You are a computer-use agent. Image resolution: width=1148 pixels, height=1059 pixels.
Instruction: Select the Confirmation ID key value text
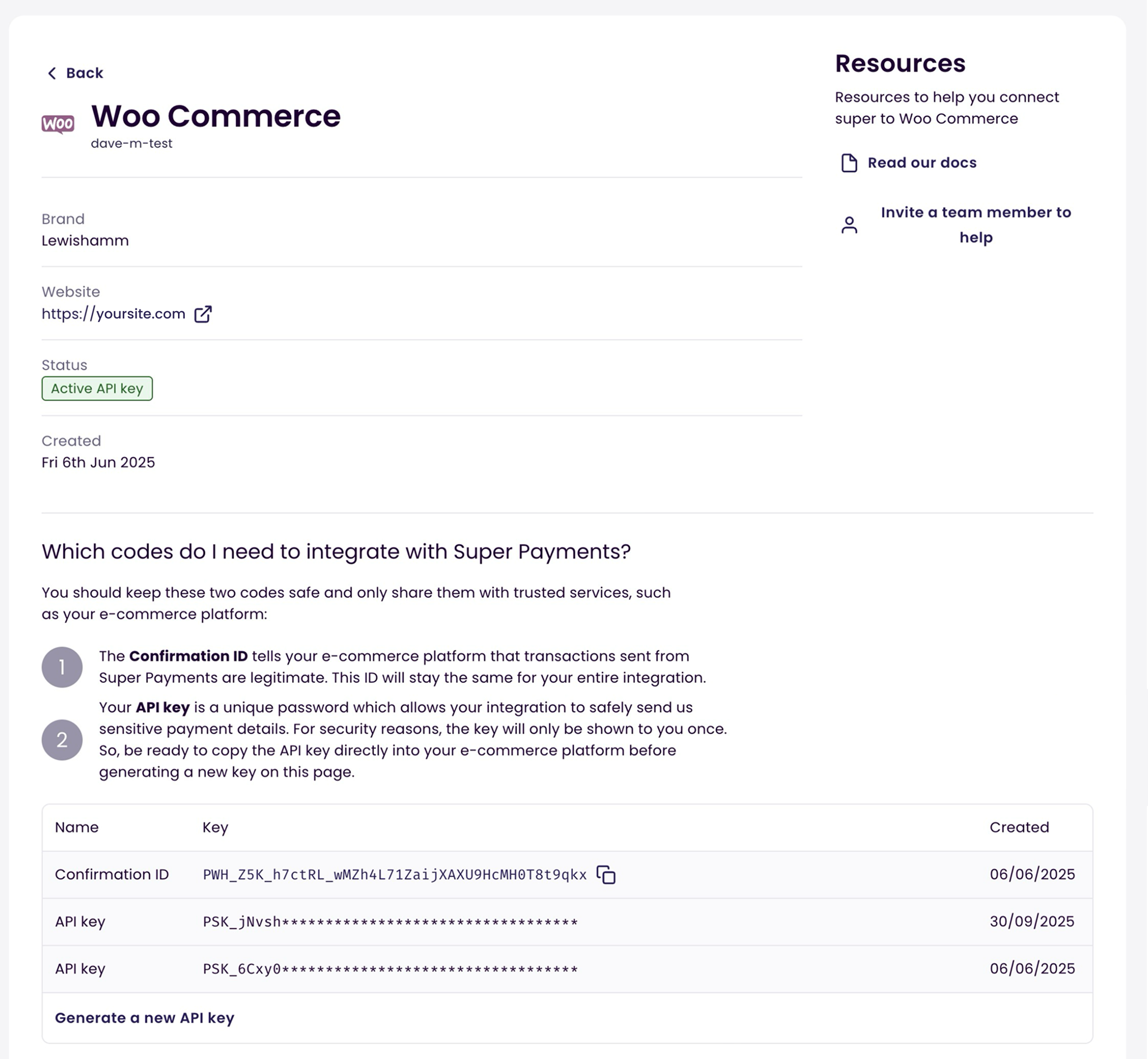394,874
